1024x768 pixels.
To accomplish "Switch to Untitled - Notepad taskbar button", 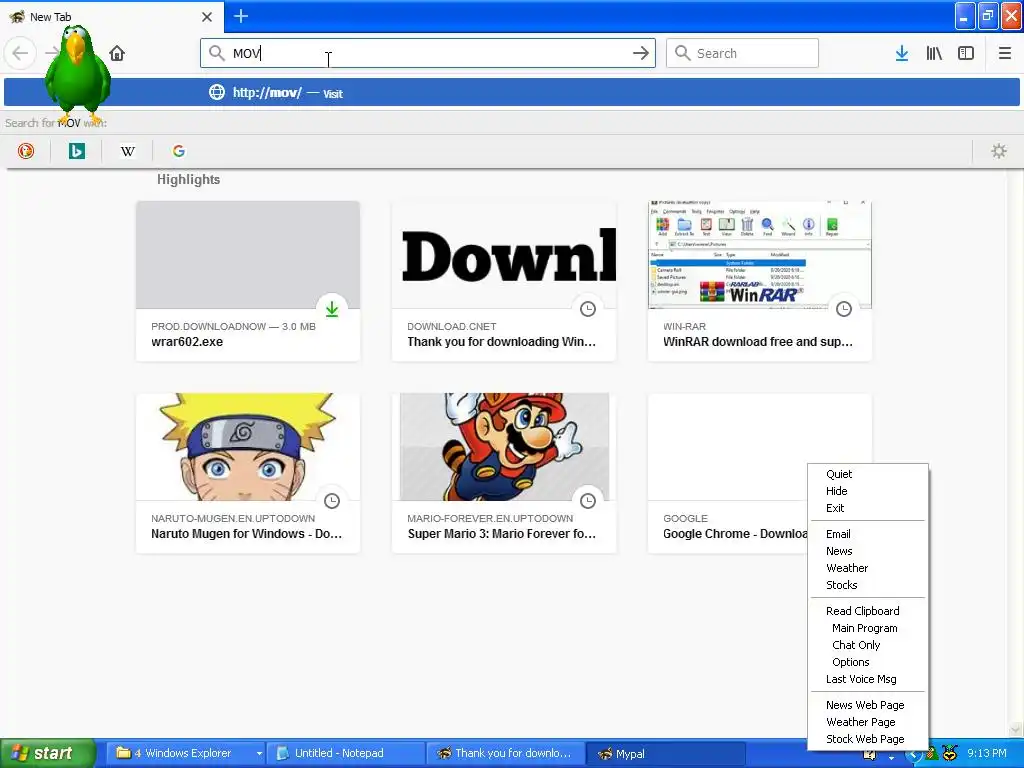I will [345, 754].
